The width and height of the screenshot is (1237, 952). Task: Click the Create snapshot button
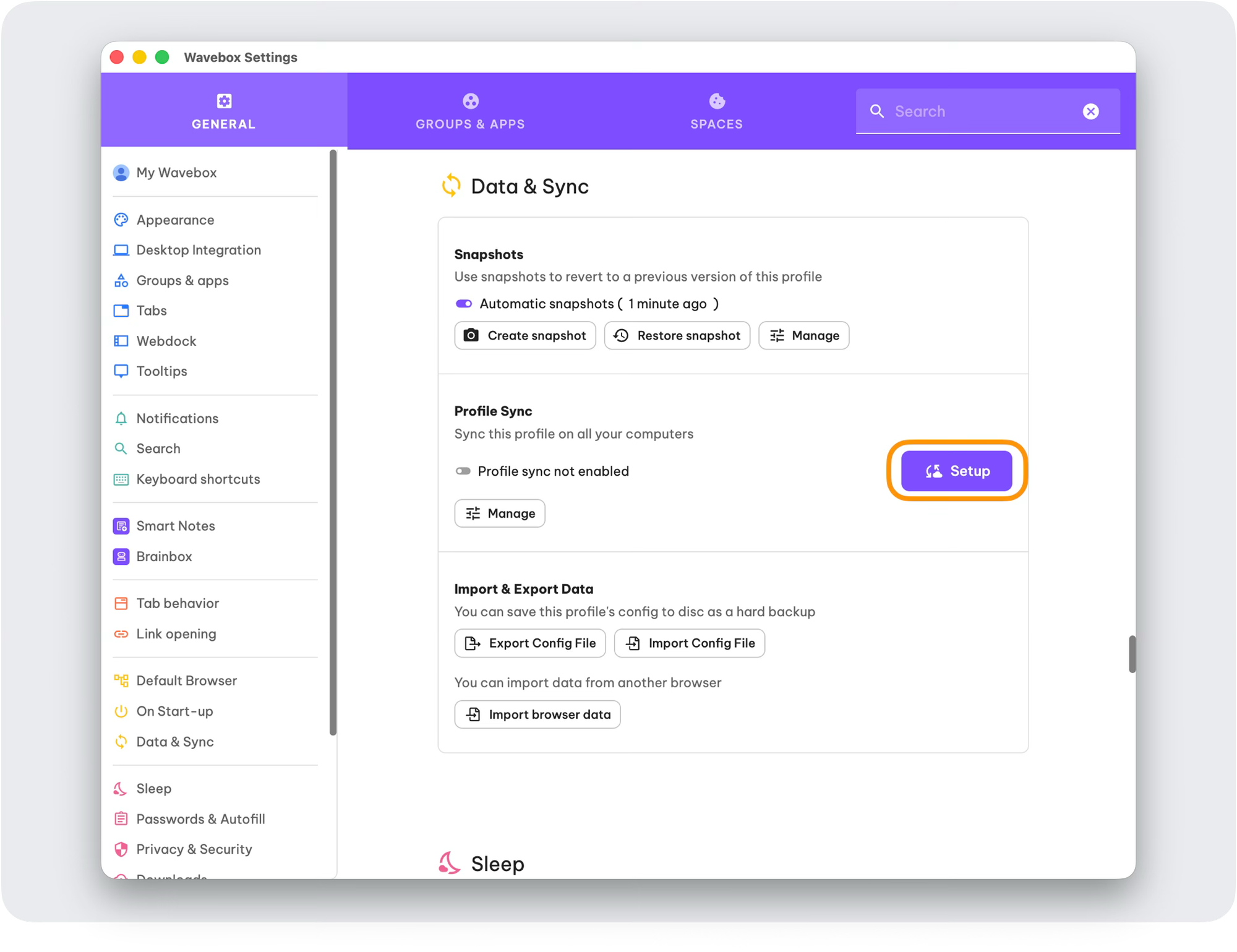coord(525,335)
